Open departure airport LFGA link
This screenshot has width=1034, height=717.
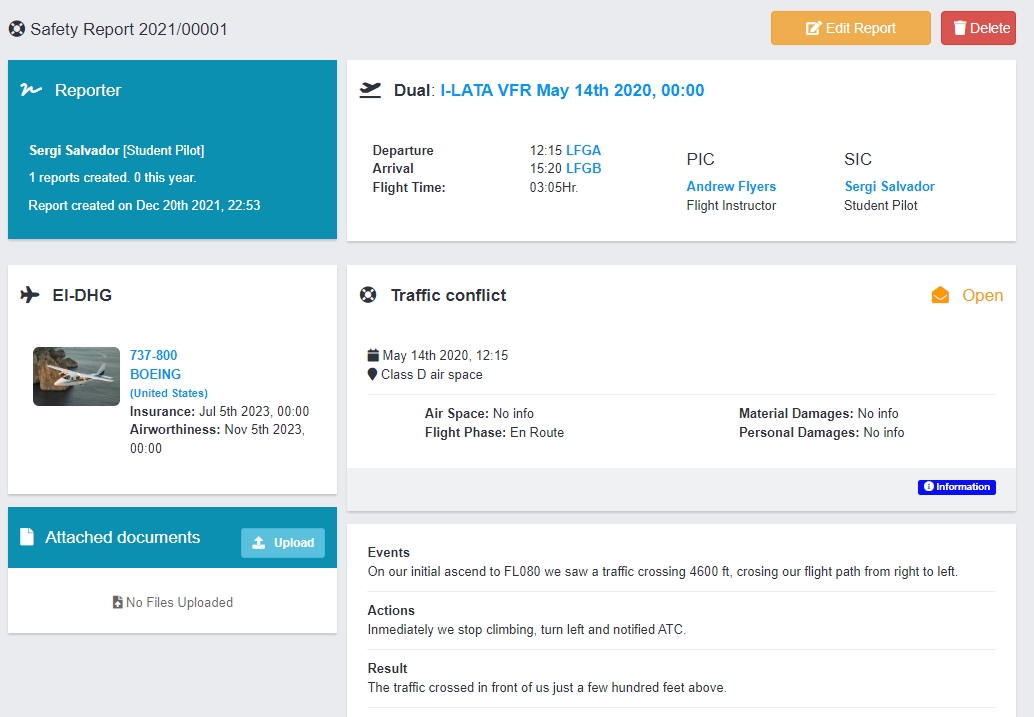click(x=583, y=150)
